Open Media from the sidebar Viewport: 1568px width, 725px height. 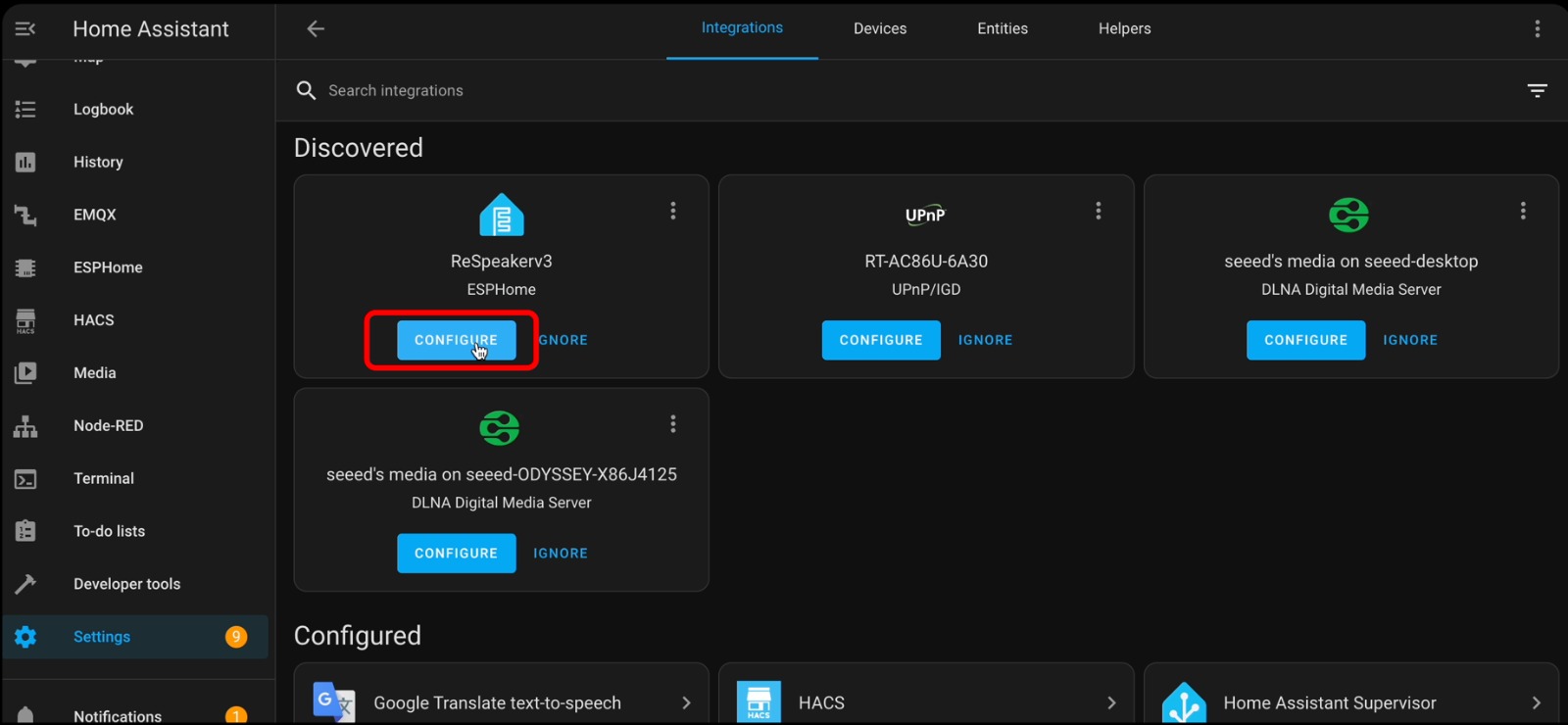point(135,373)
